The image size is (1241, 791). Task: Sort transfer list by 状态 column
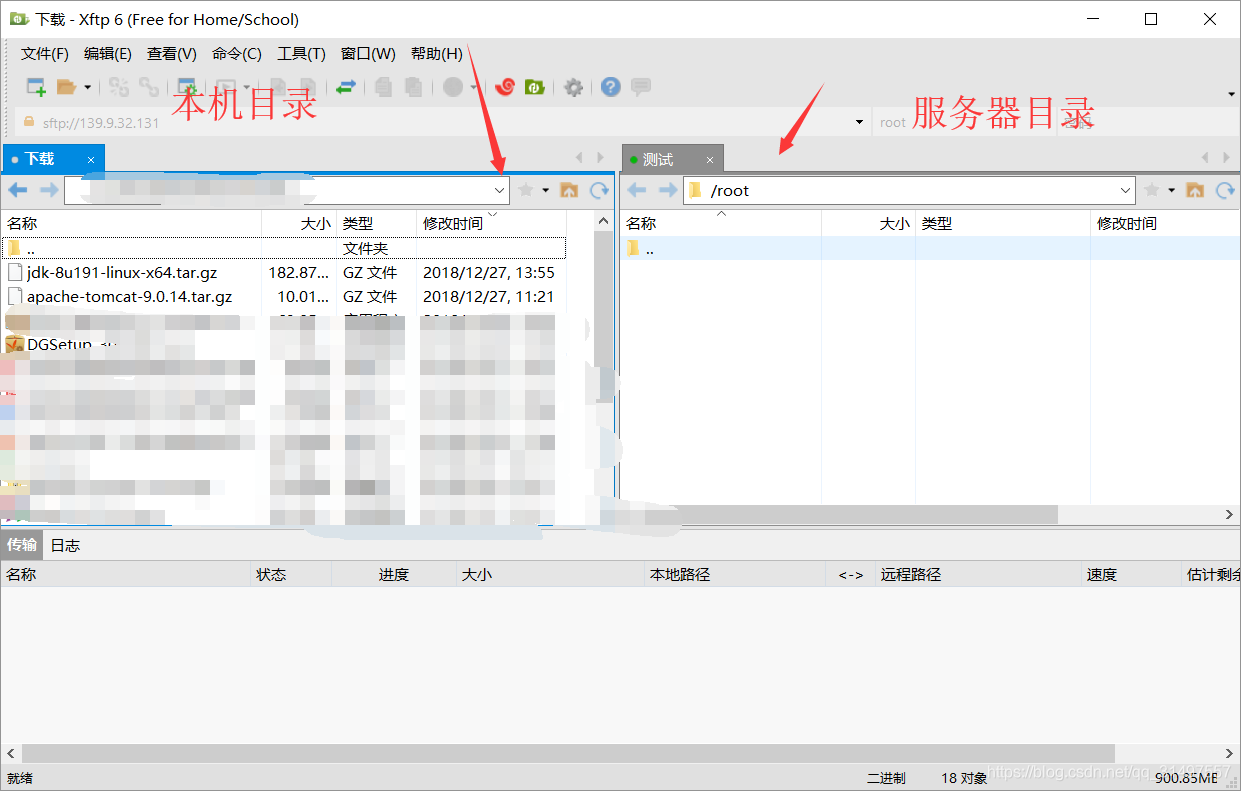click(x=291, y=574)
